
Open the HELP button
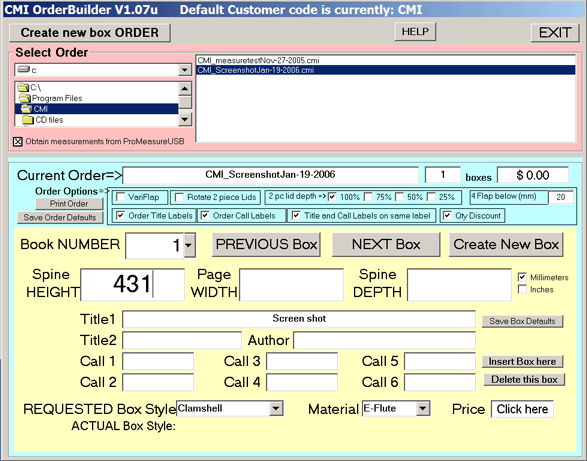415,31
